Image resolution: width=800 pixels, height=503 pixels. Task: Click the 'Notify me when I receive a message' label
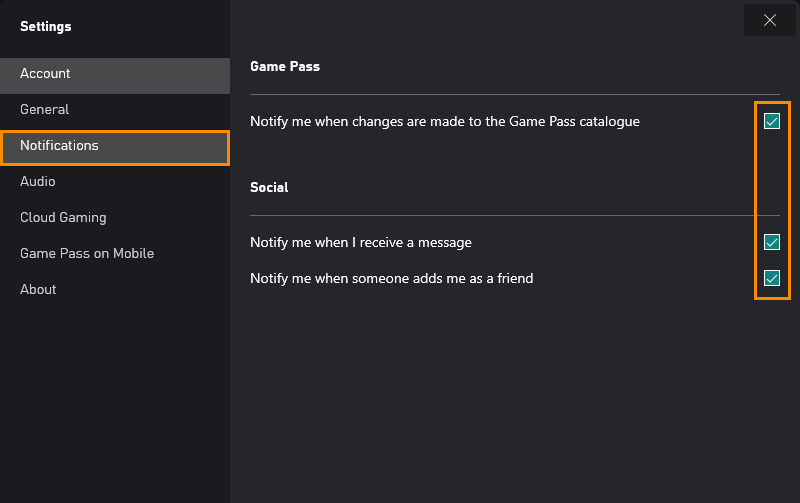(x=361, y=242)
